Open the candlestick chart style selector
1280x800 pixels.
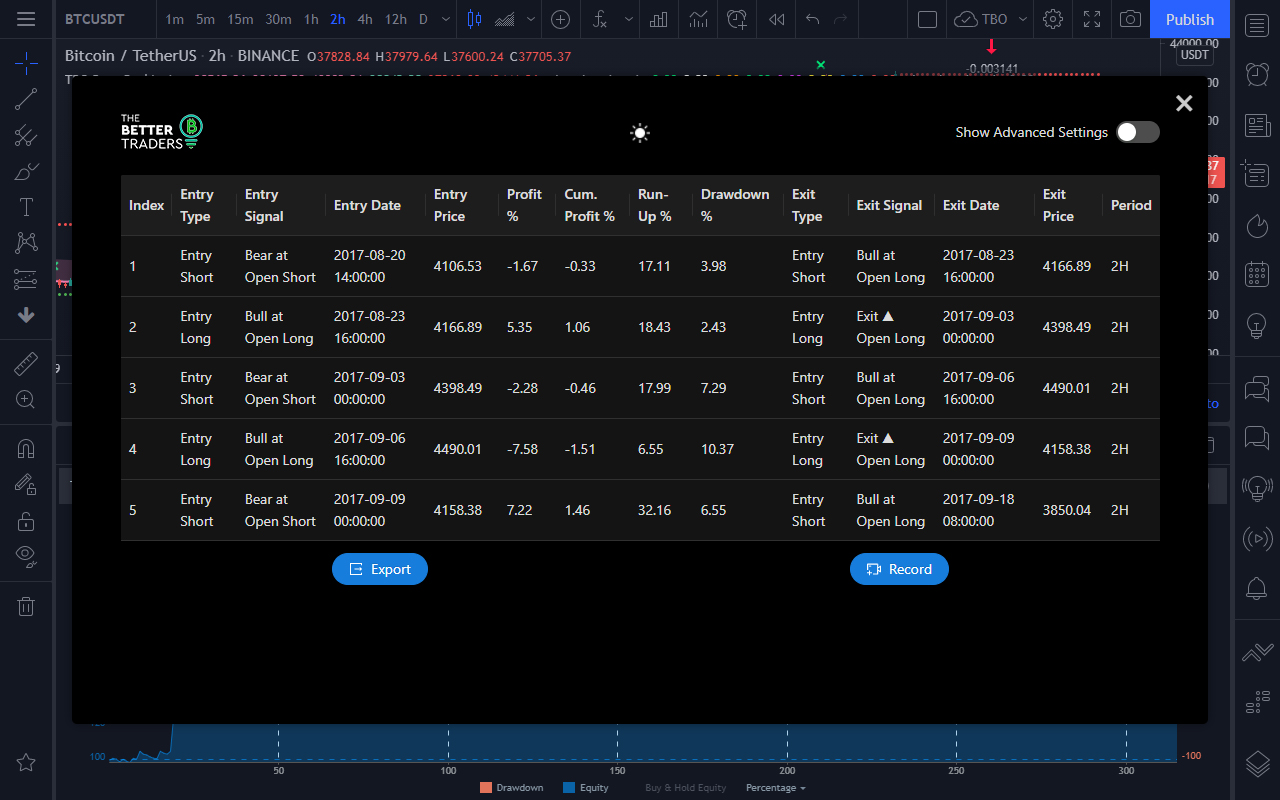(x=474, y=19)
